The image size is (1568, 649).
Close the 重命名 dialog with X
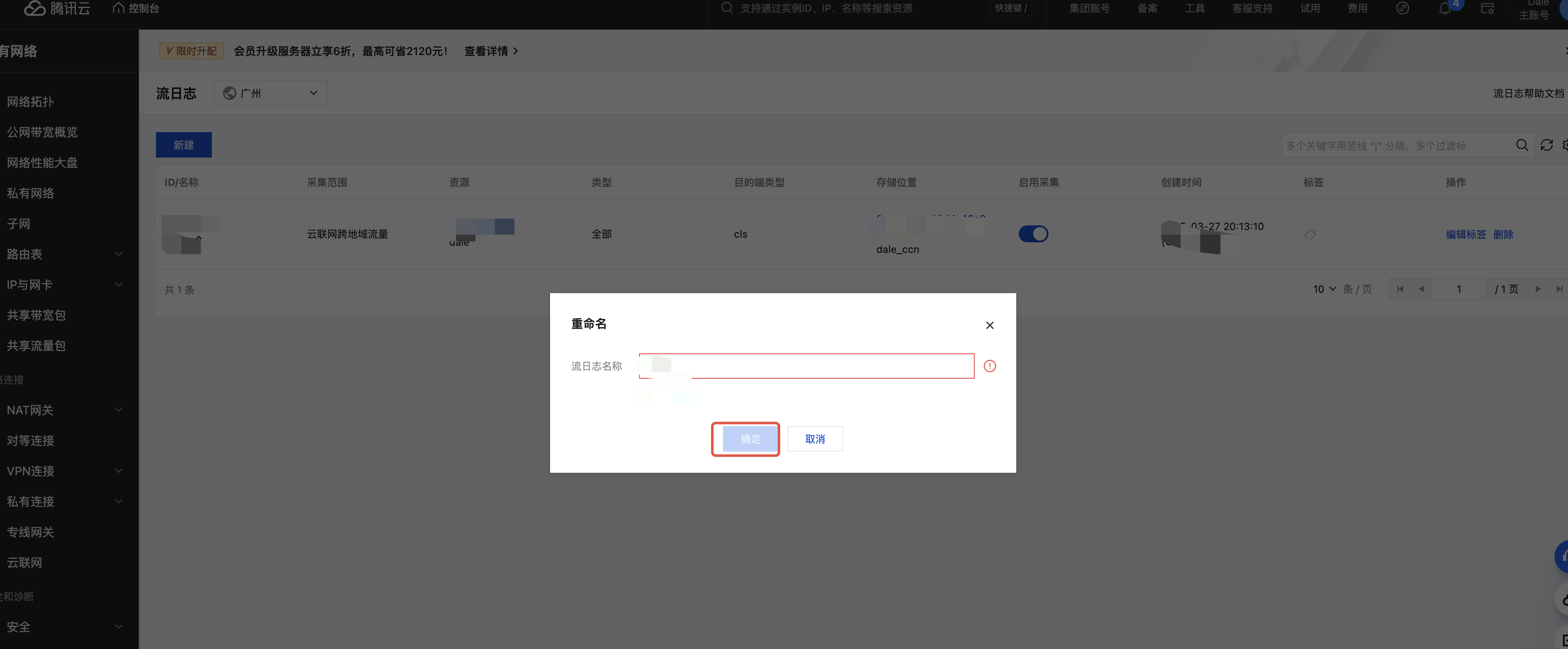click(990, 325)
